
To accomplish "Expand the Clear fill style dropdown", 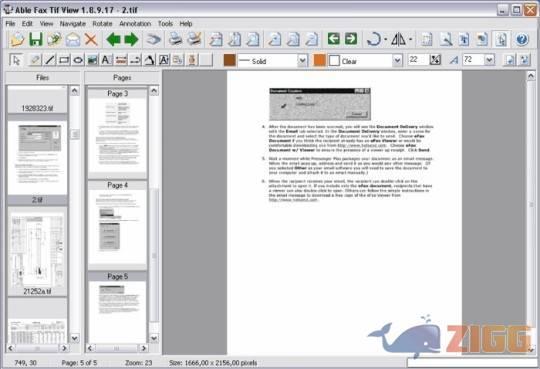I will tap(397, 61).
